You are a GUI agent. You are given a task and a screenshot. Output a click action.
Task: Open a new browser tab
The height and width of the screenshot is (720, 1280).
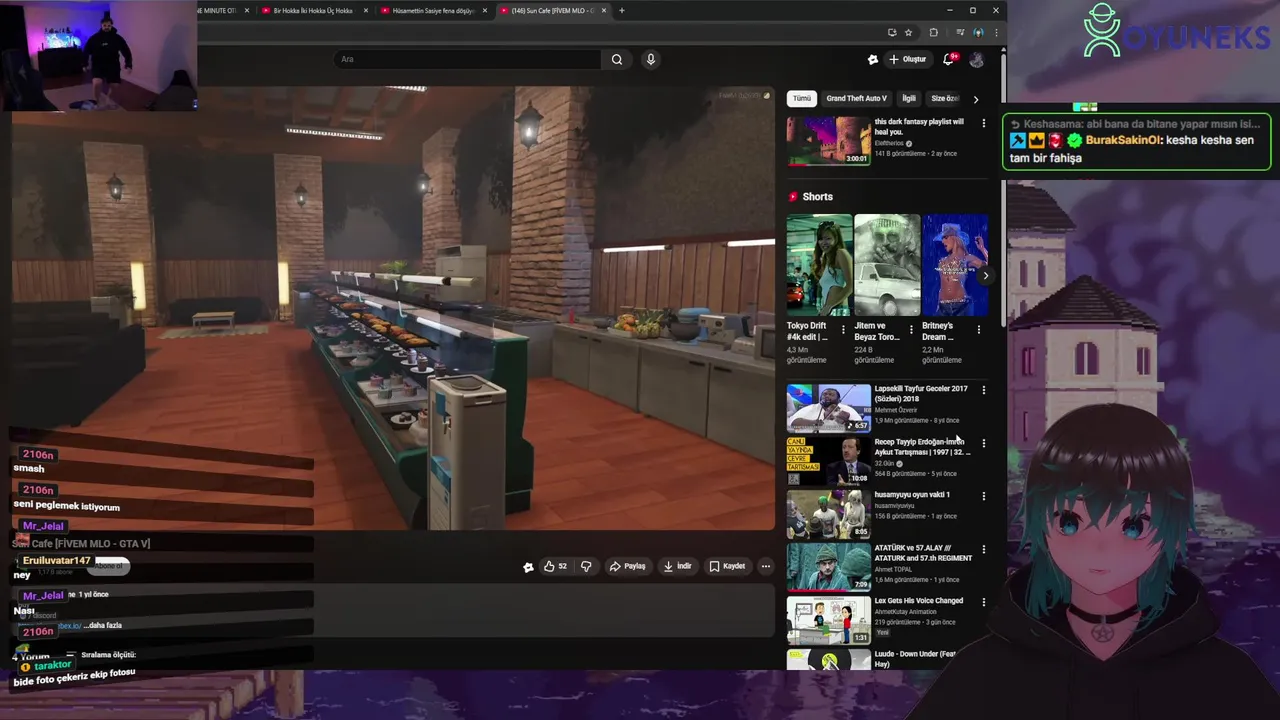click(x=622, y=11)
